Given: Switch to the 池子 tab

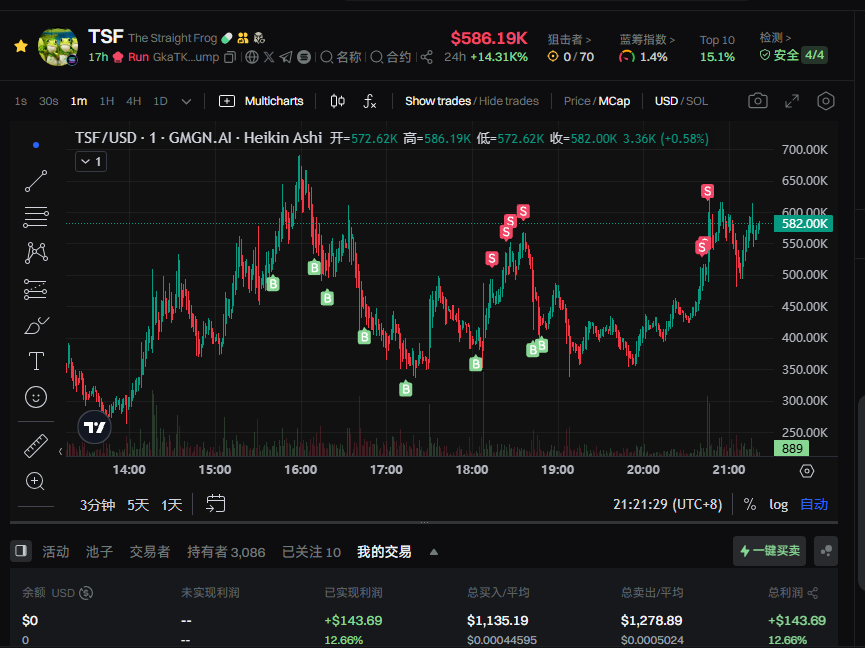Looking at the screenshot, I should coord(99,551).
